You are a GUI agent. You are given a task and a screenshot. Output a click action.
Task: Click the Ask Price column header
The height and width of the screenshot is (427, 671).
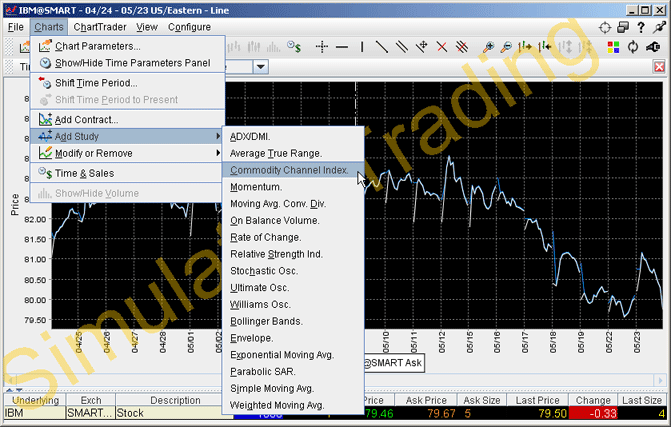(426, 400)
